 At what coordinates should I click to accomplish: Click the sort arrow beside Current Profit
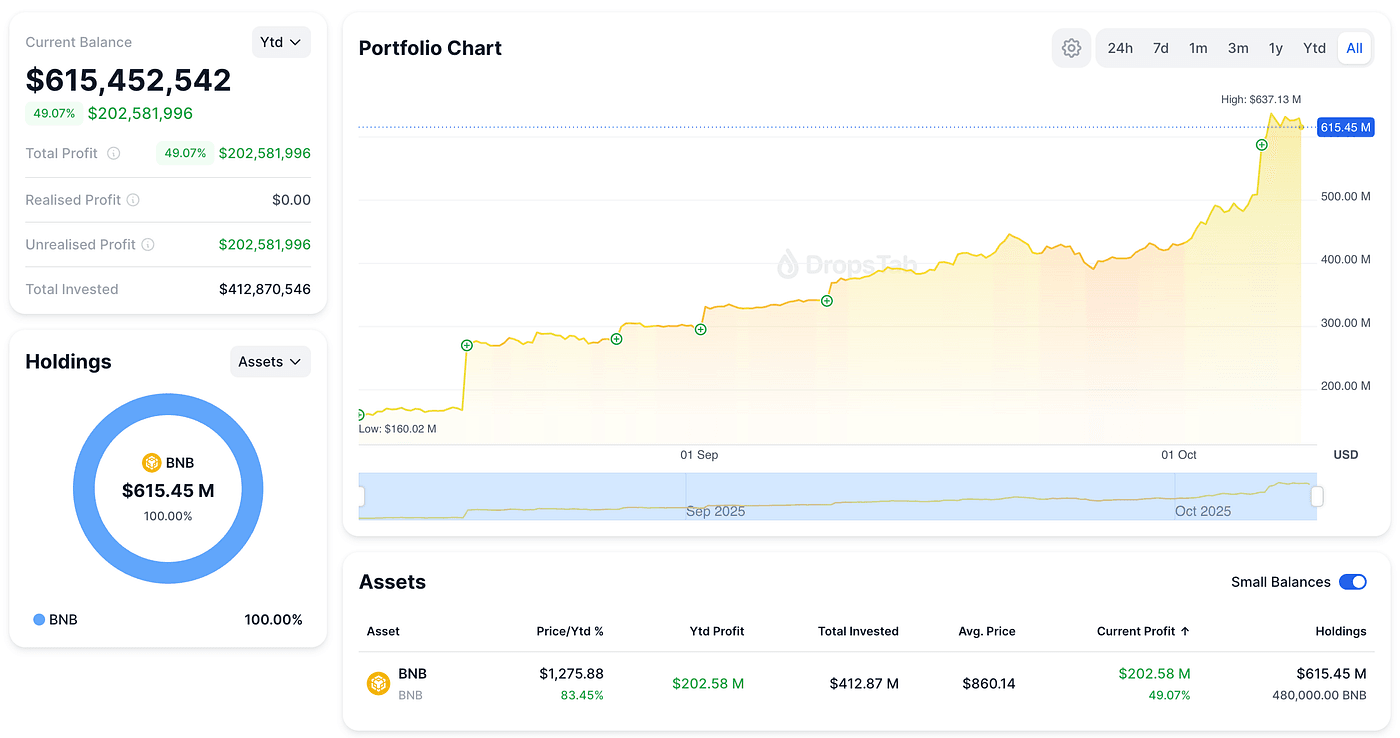(1185, 631)
